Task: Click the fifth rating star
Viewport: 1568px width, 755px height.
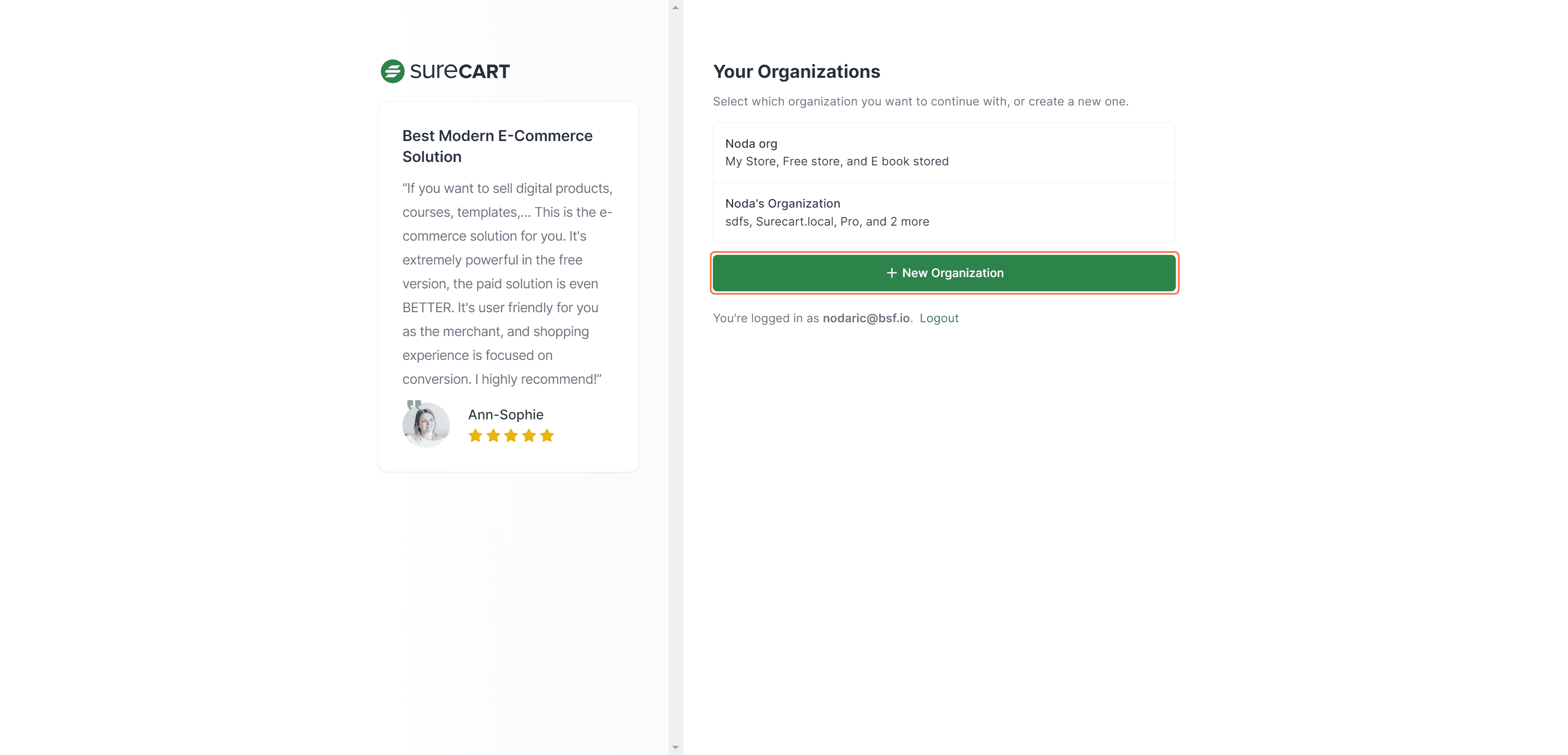Action: click(547, 436)
